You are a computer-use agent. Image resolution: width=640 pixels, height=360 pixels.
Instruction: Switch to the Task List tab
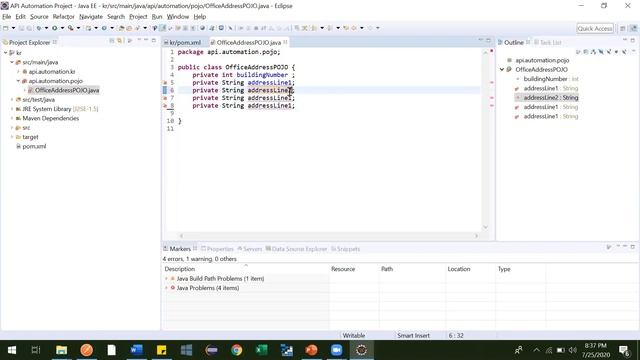click(547, 42)
